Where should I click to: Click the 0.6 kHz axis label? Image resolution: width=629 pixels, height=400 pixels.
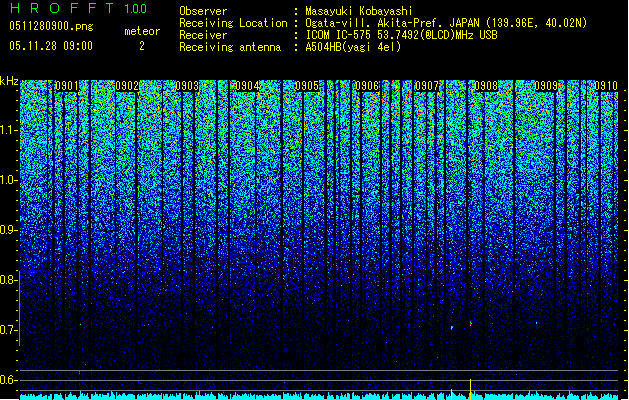(9, 380)
